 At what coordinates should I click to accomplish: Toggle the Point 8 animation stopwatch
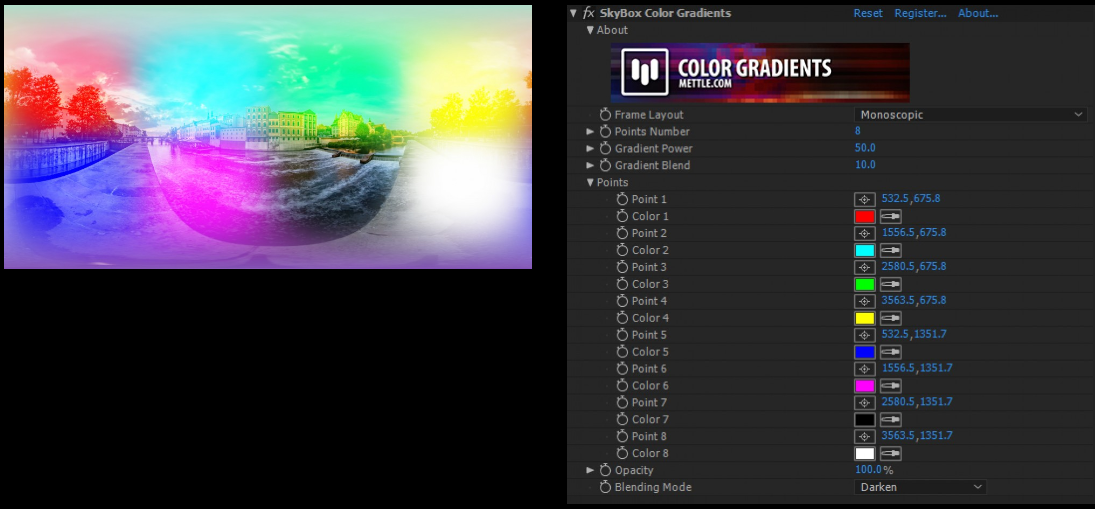[x=623, y=436]
